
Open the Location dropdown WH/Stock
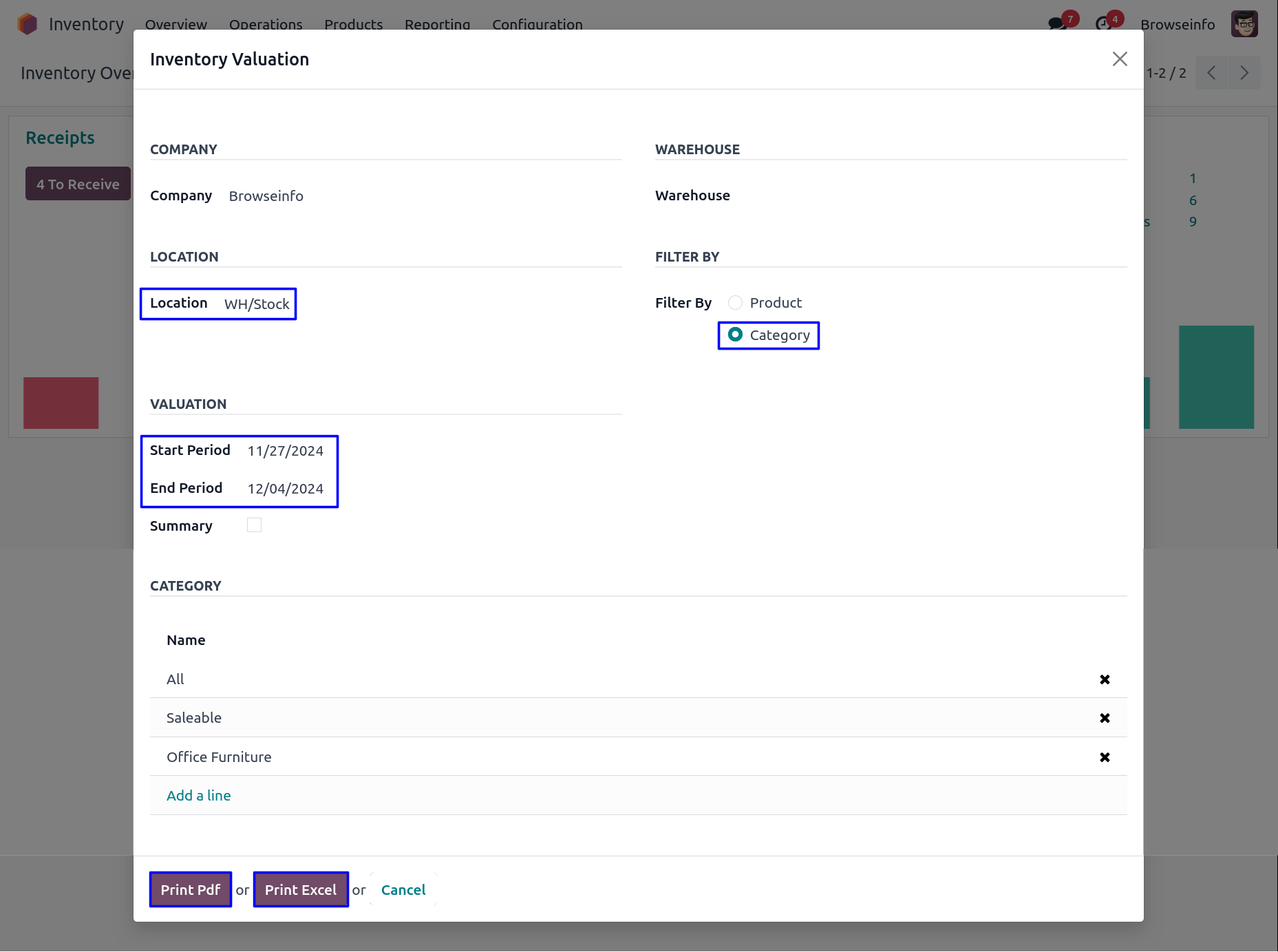tap(257, 304)
